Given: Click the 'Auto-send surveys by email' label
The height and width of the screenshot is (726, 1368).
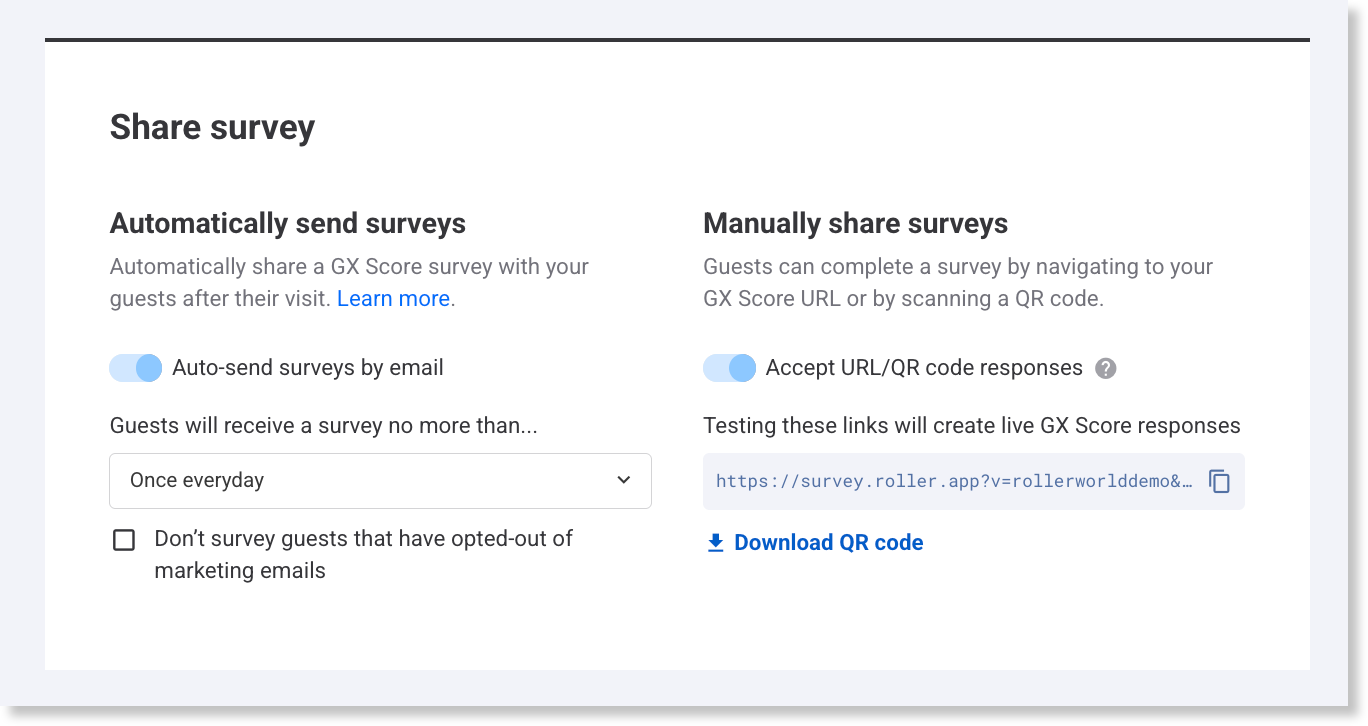Looking at the screenshot, I should (307, 368).
